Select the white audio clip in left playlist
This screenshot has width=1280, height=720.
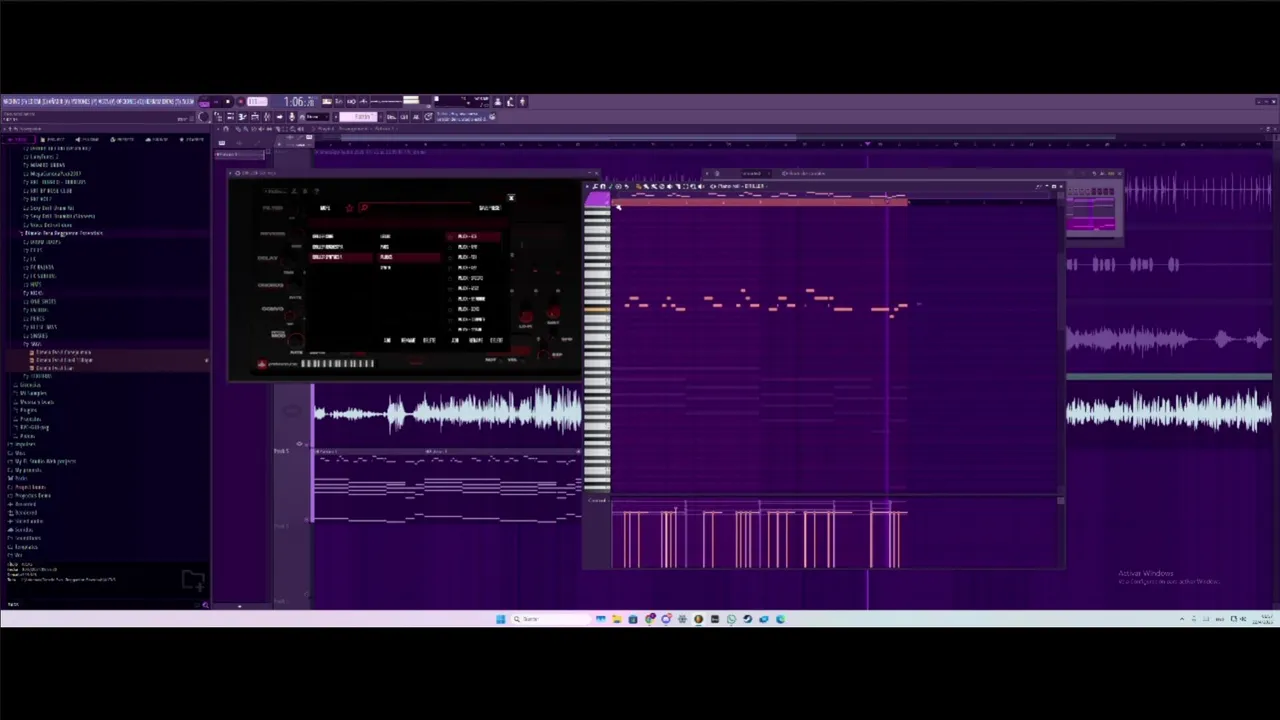tap(448, 411)
